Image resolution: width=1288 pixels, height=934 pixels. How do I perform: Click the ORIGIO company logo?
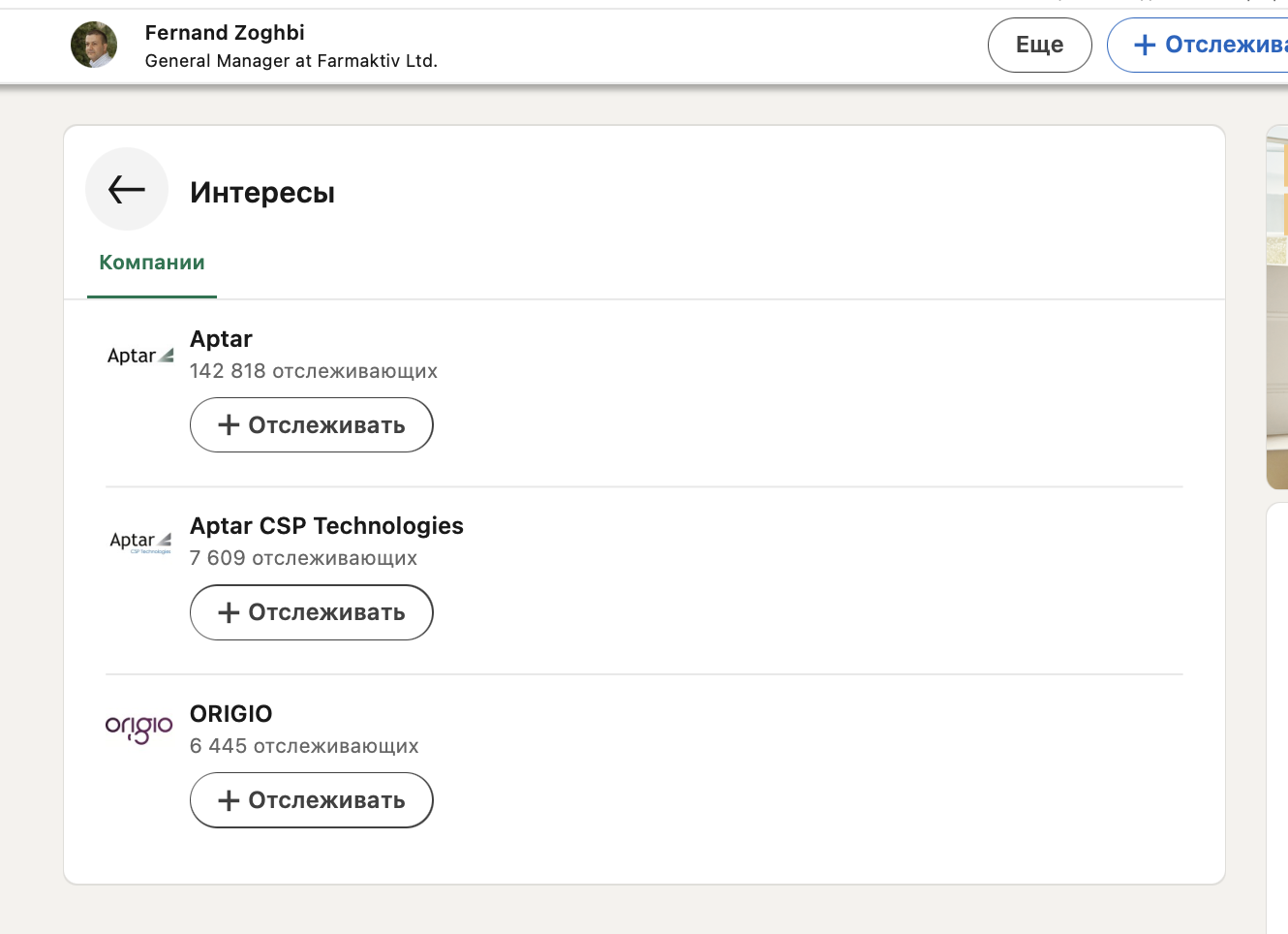[x=139, y=729]
